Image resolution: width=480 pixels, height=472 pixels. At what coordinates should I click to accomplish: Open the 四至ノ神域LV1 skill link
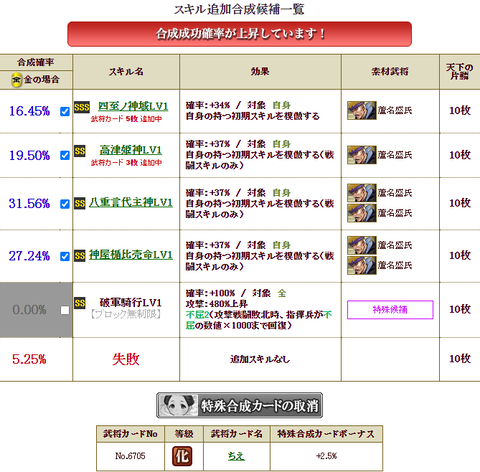coord(133,106)
